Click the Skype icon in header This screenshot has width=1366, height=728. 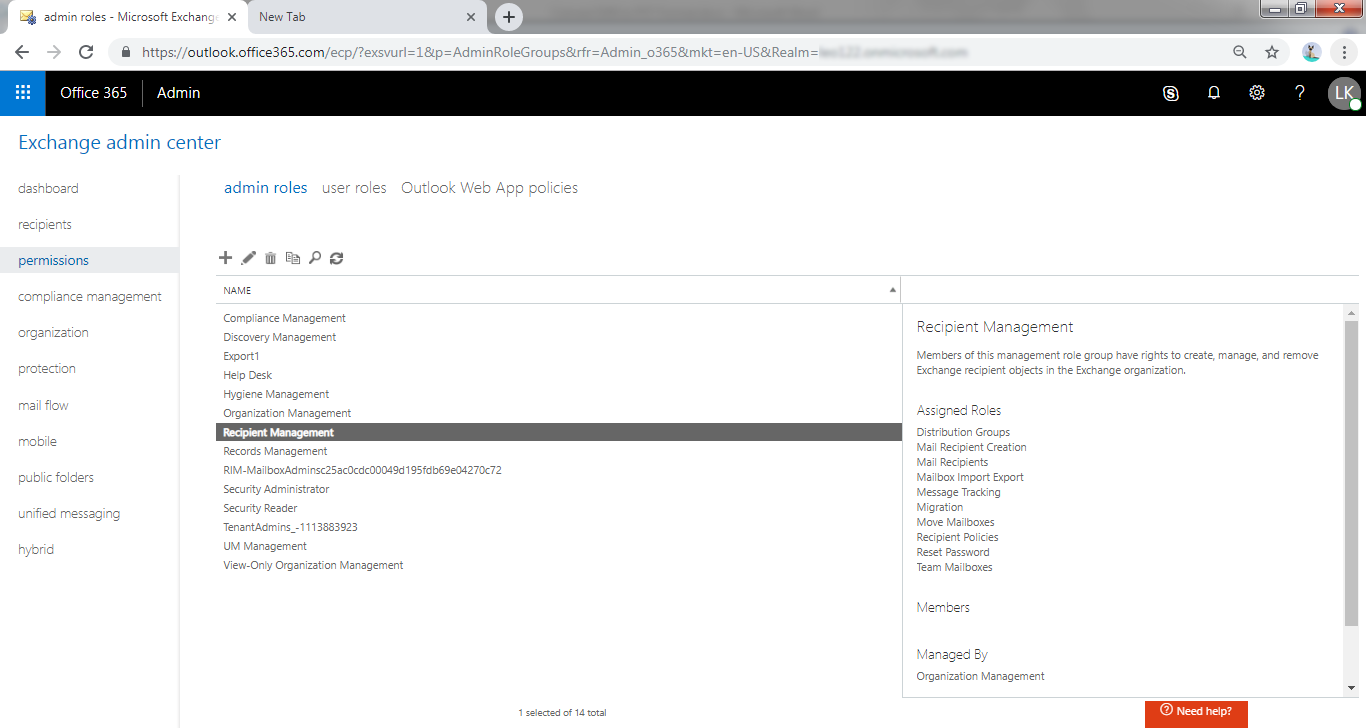pyautogui.click(x=1171, y=93)
